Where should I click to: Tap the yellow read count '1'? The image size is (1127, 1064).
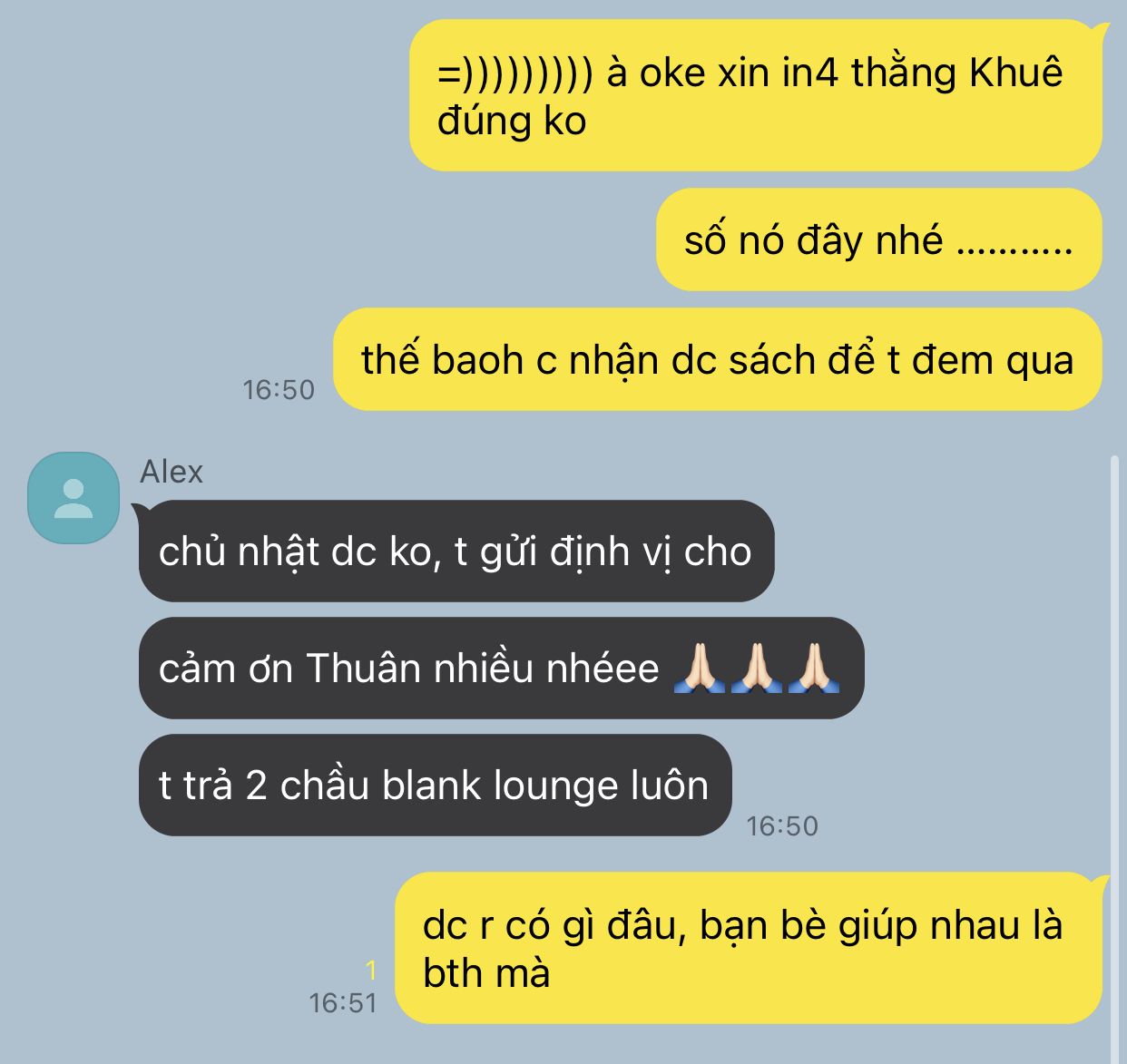tap(370, 971)
